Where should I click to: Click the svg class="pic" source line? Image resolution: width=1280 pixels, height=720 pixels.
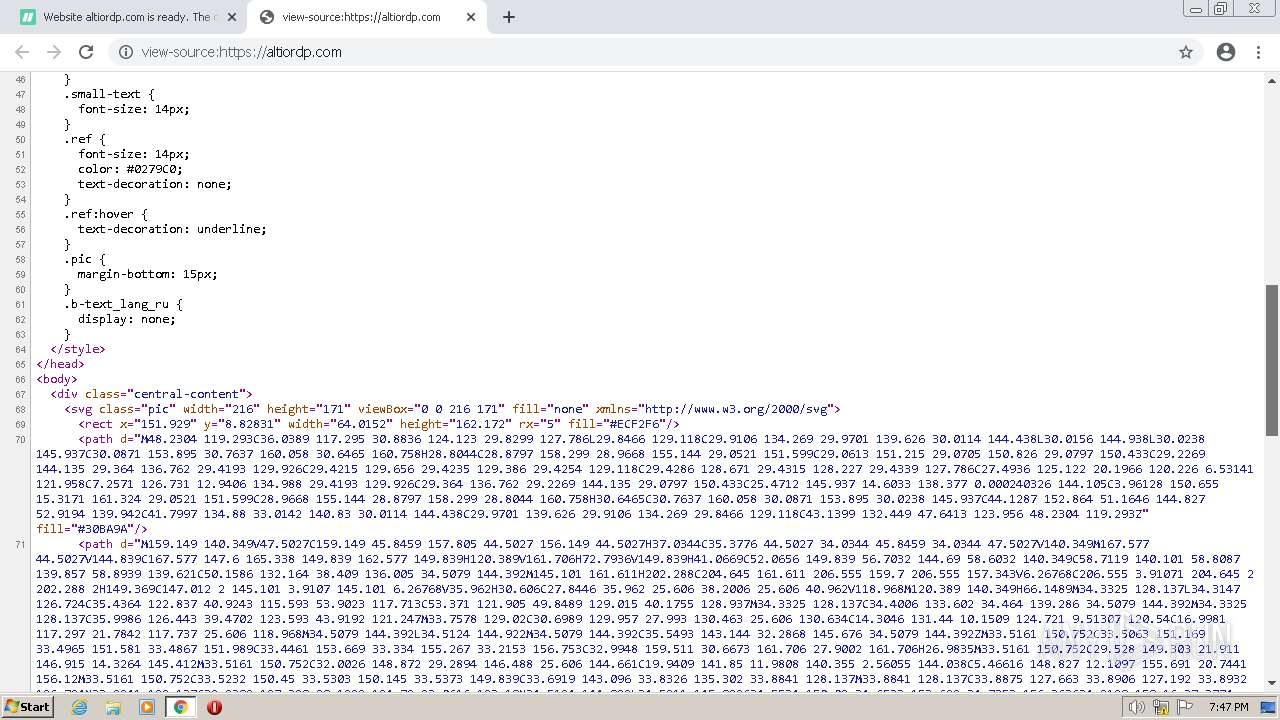click(452, 409)
